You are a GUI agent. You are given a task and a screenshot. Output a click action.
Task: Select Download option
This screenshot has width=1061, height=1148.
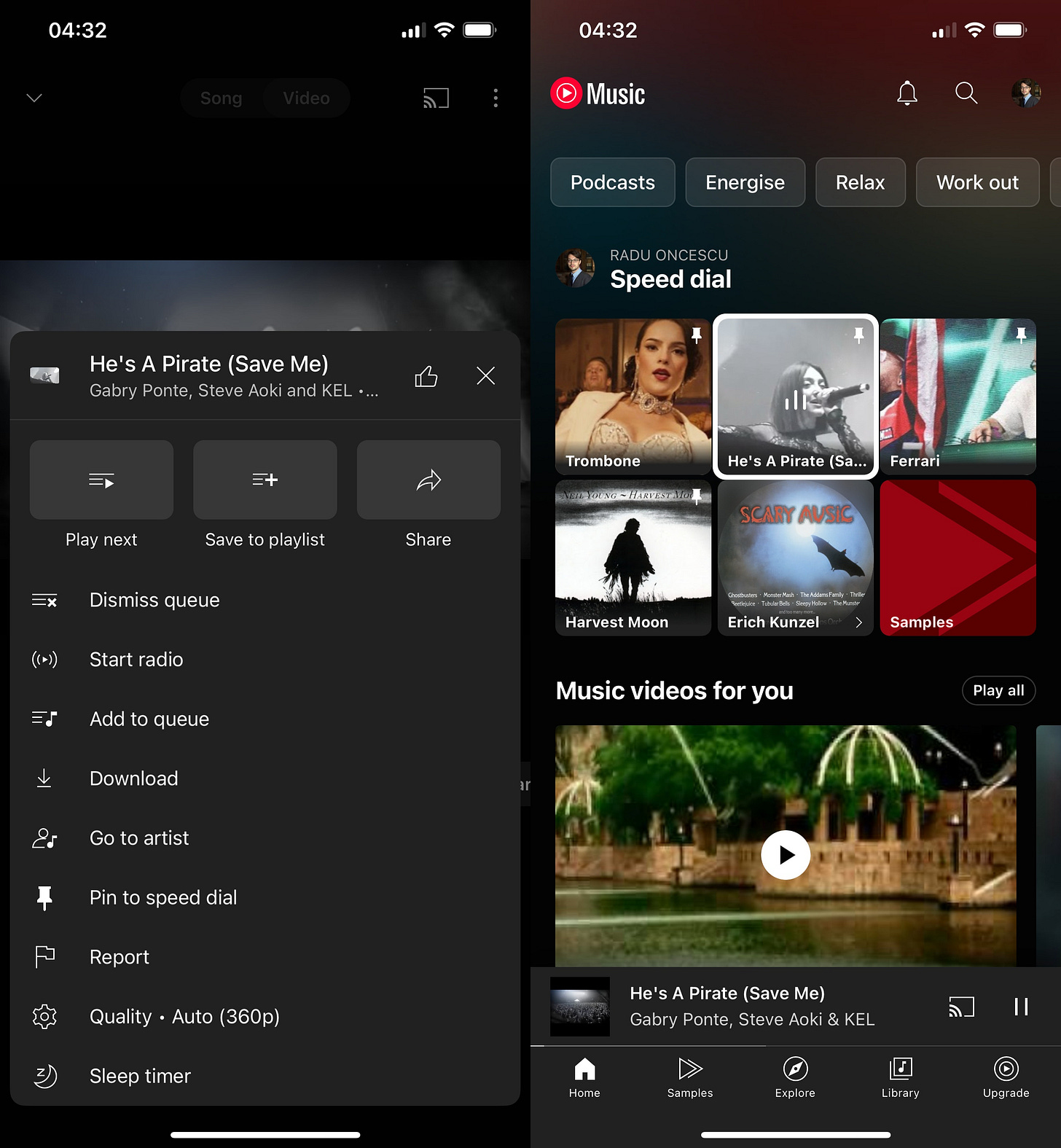(265, 778)
